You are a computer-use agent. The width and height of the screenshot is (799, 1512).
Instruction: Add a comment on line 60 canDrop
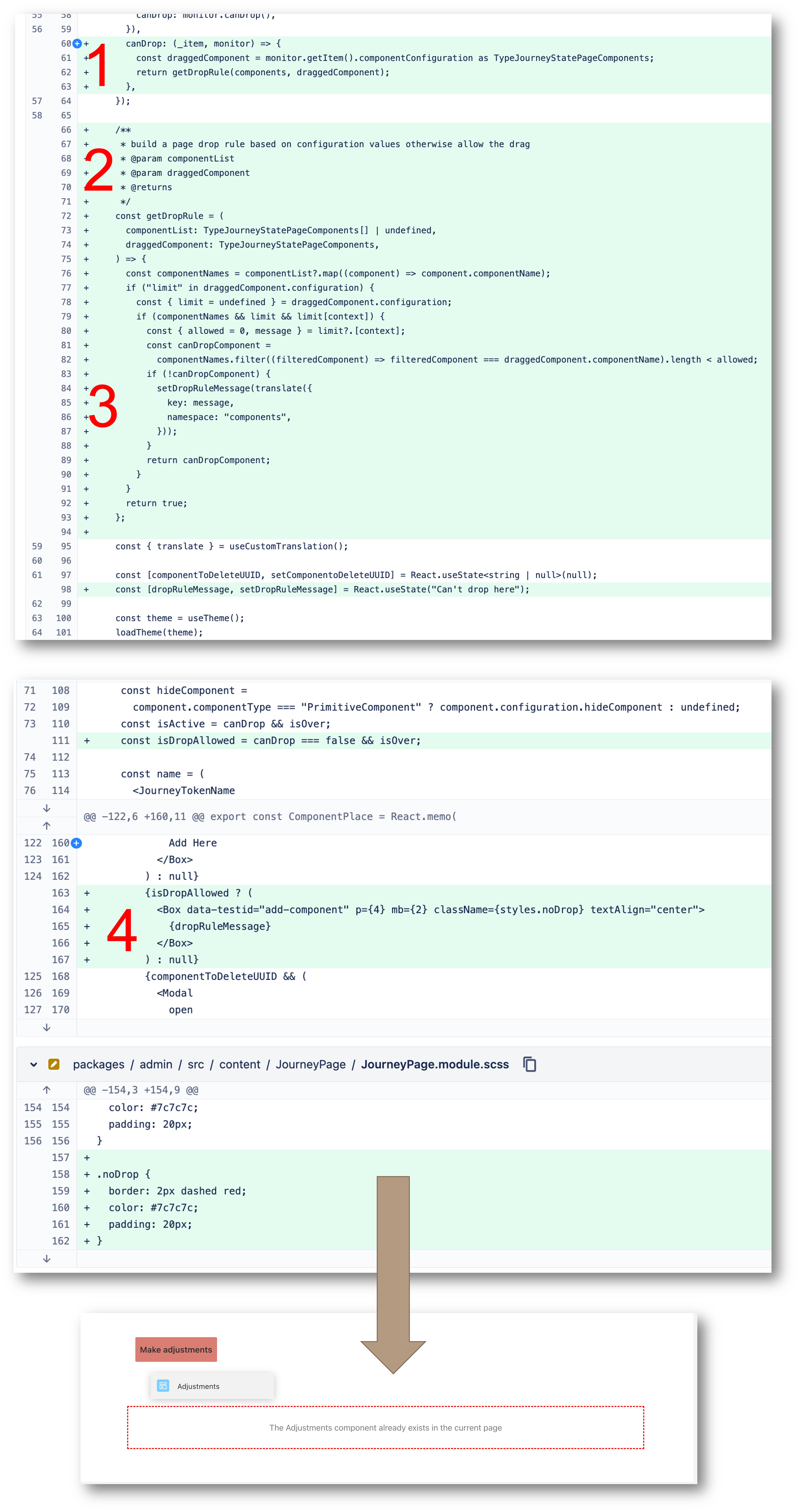pos(77,43)
